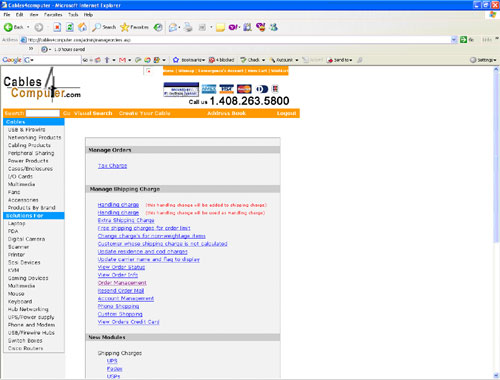Viewport: 500px width, 380px height.
Task: Open the UPS shipping charges link
Action: [112, 361]
